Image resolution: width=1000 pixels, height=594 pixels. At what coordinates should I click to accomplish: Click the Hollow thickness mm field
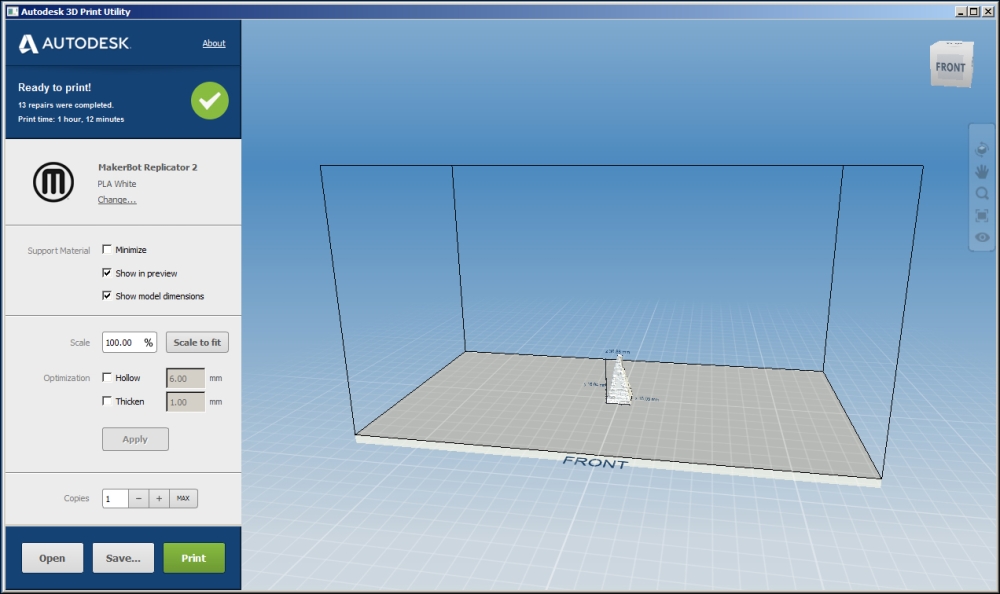(x=186, y=378)
